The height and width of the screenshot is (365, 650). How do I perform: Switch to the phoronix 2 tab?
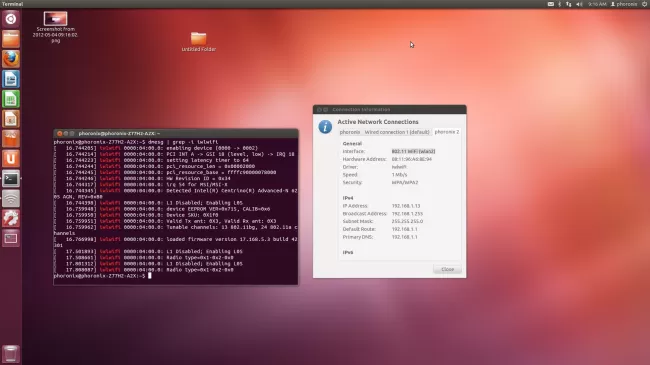446,132
